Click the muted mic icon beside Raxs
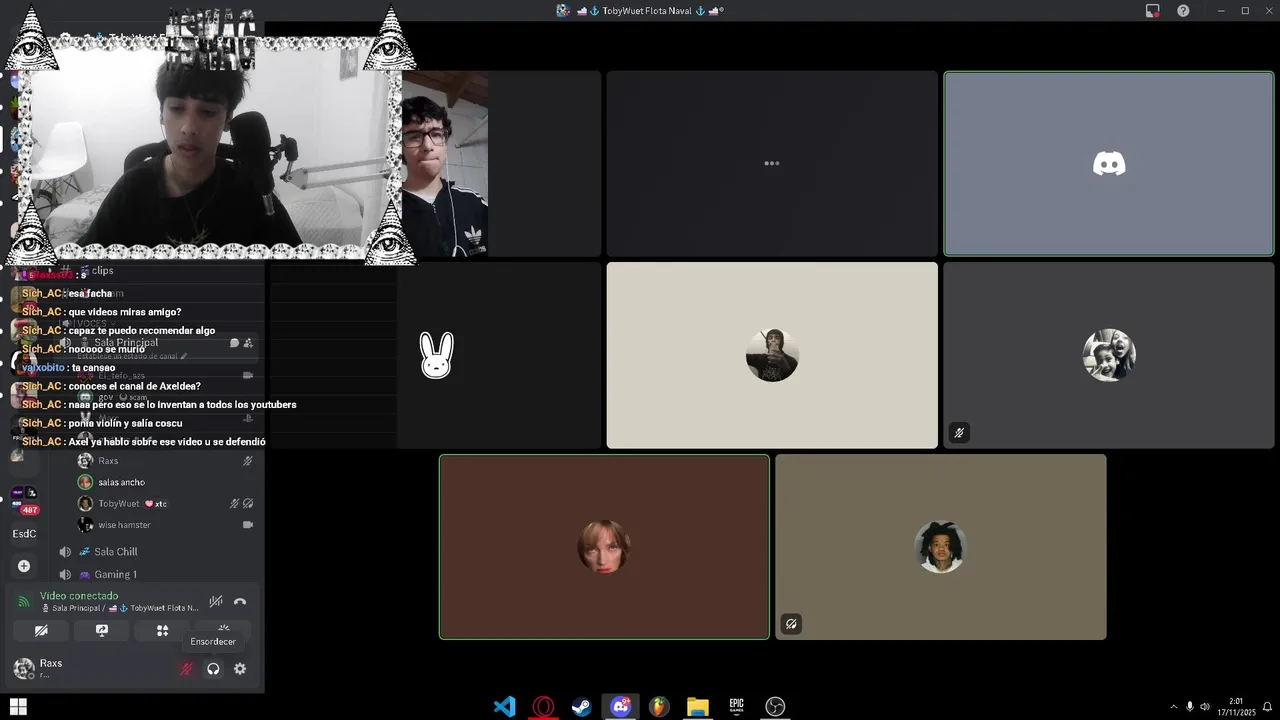 (x=248, y=461)
